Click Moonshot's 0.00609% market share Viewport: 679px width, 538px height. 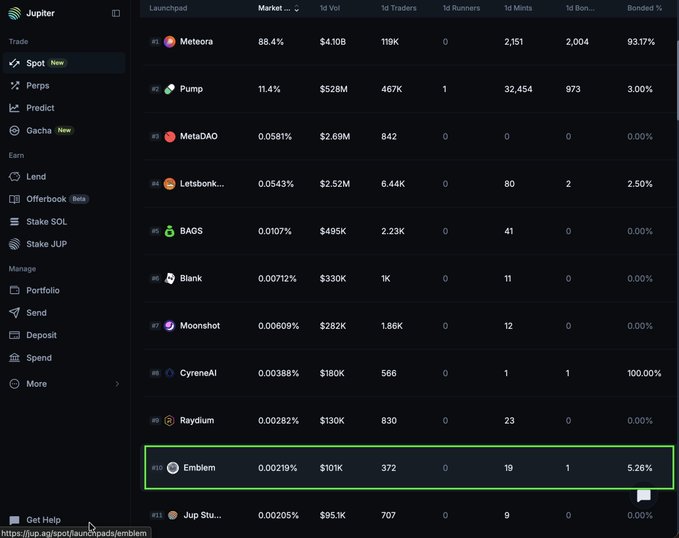tap(278, 326)
